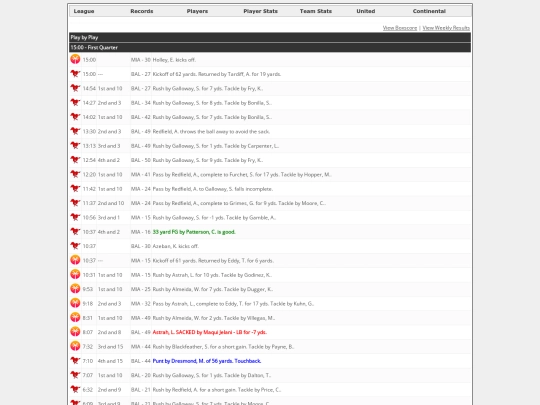The image size is (540, 405).
Task: Open the Records menu
Action: [x=142, y=11]
